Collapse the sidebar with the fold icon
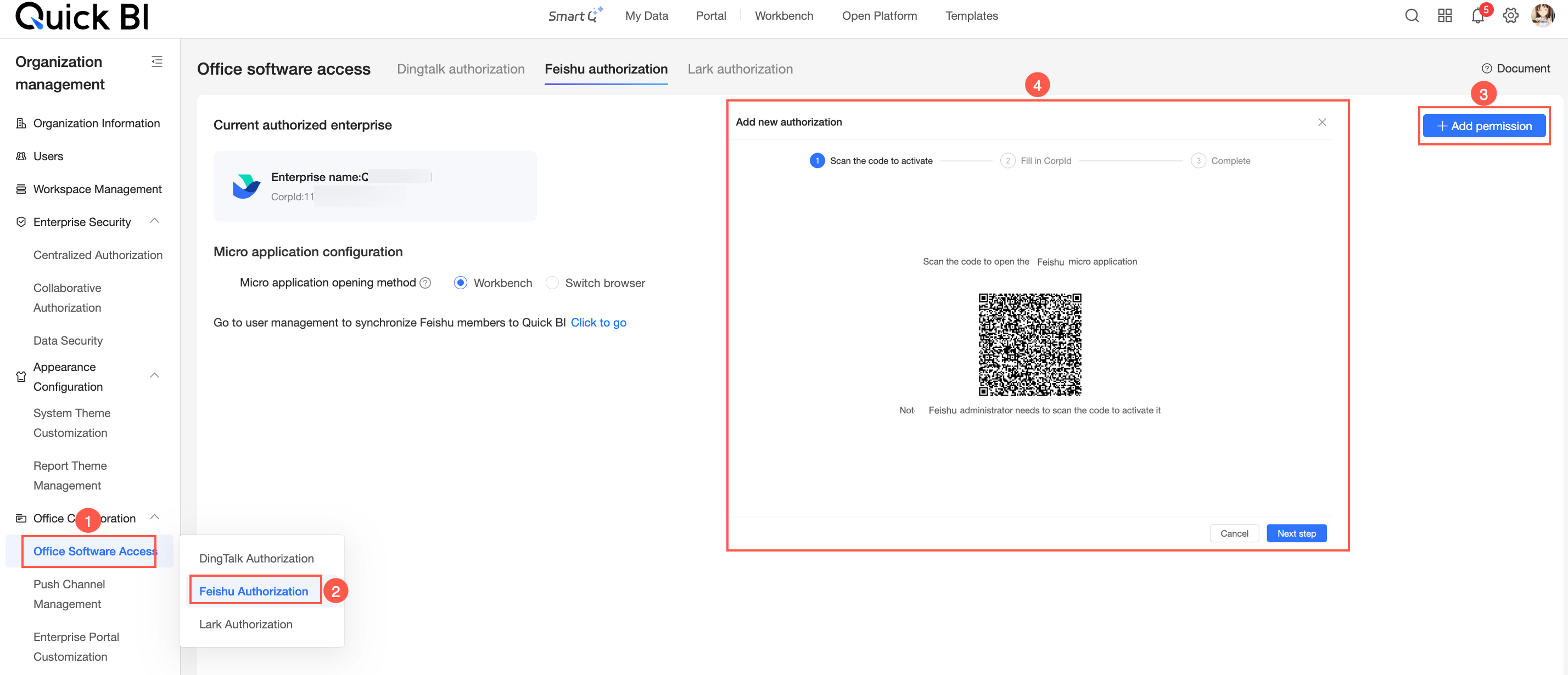 coord(156,61)
